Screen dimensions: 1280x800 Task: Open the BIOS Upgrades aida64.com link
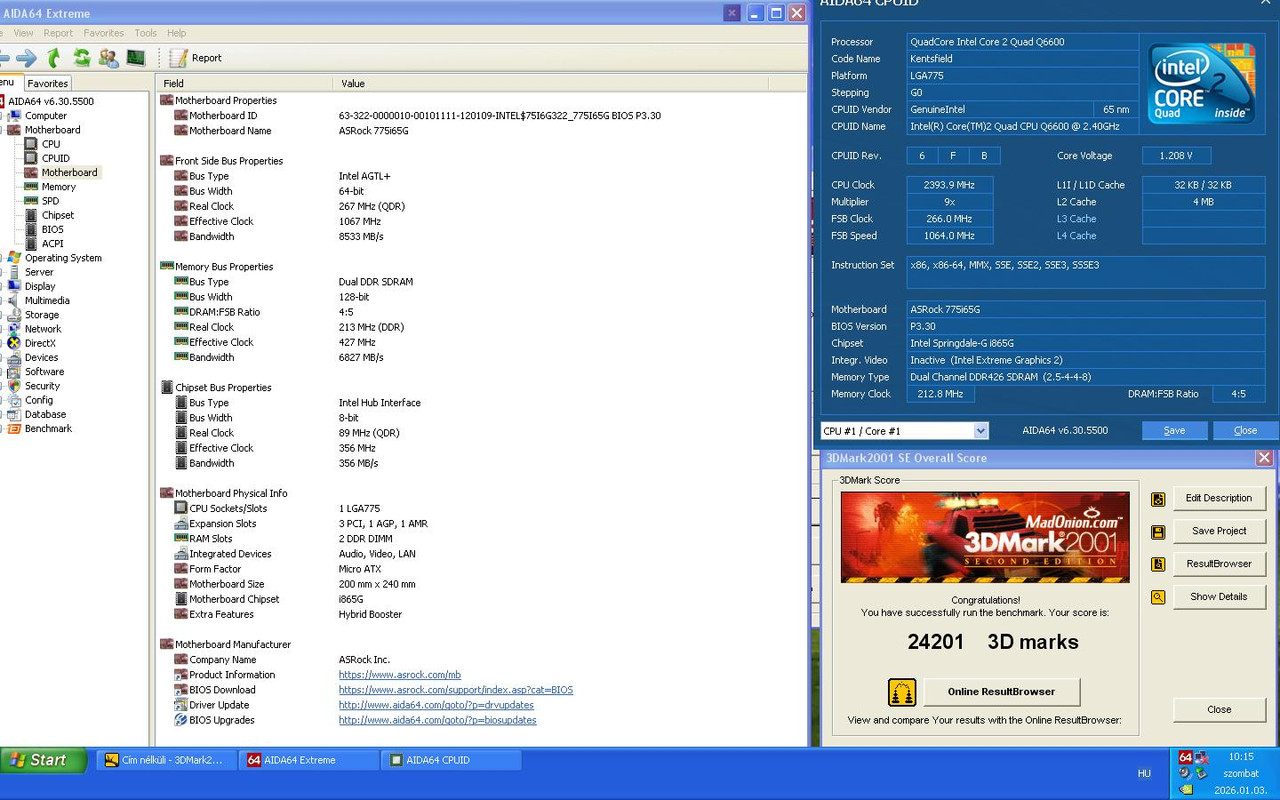(437, 720)
